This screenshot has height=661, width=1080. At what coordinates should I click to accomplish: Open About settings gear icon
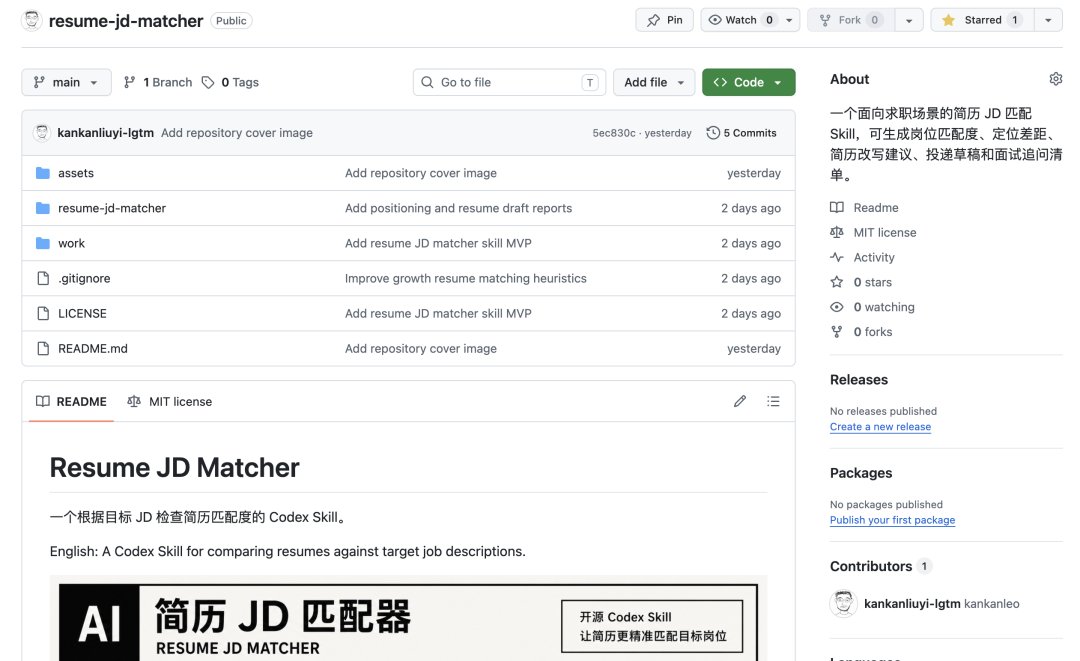click(1055, 78)
